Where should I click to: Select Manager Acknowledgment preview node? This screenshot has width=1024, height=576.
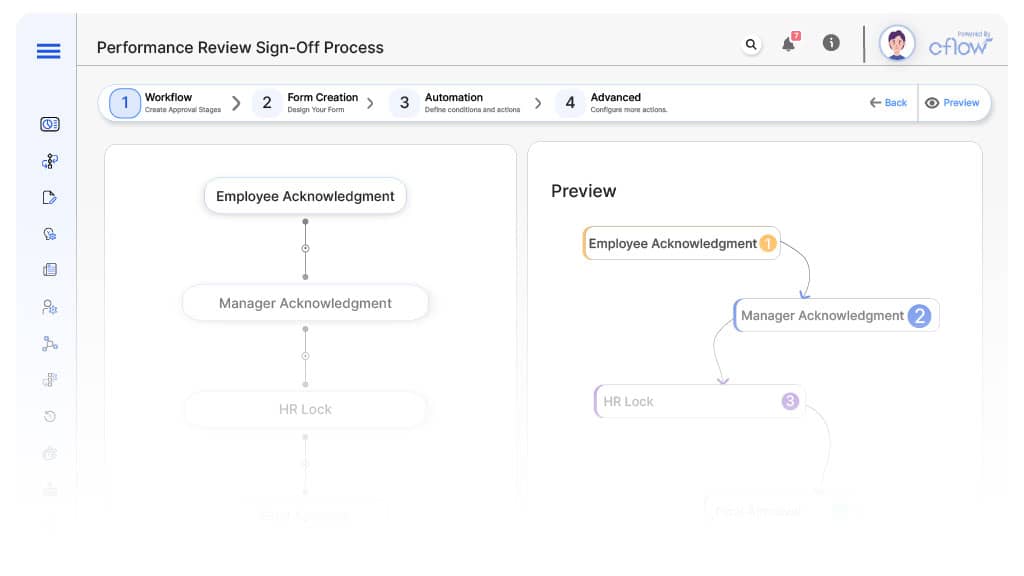pyautogui.click(x=836, y=315)
